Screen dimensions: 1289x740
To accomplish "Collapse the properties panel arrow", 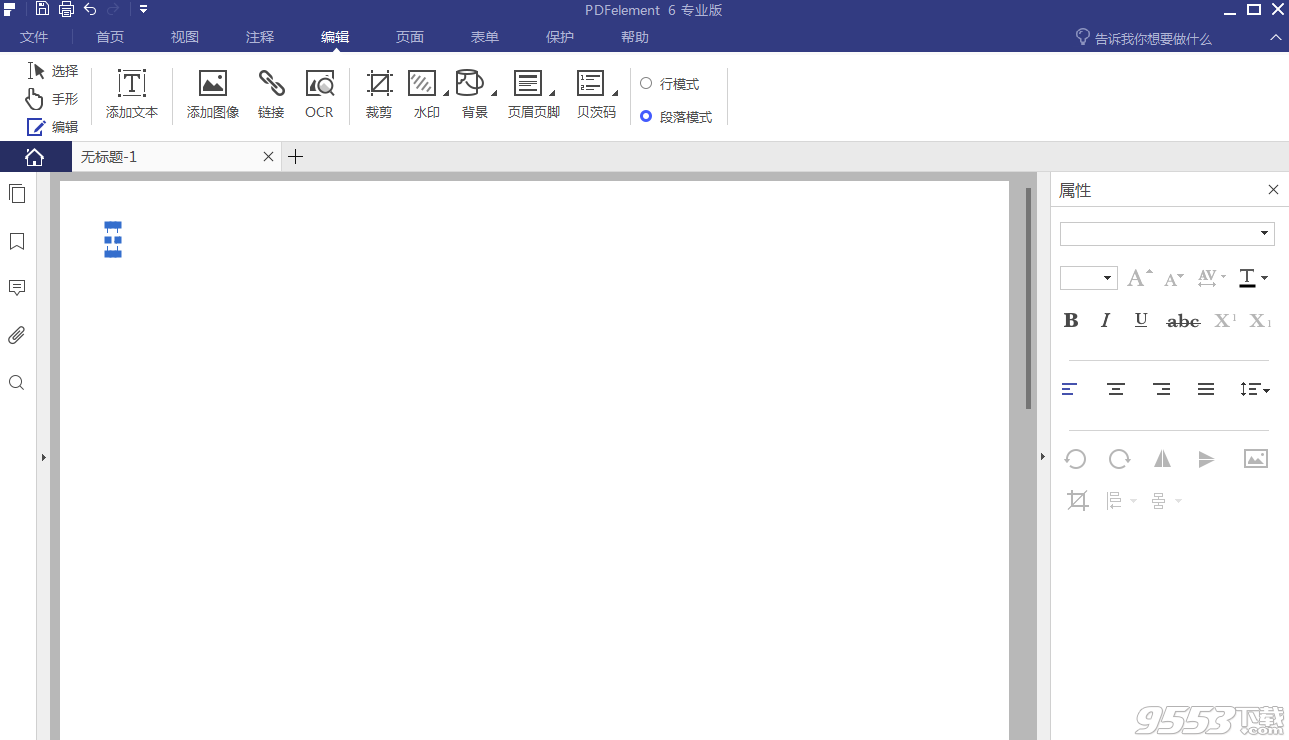I will pos(1042,457).
